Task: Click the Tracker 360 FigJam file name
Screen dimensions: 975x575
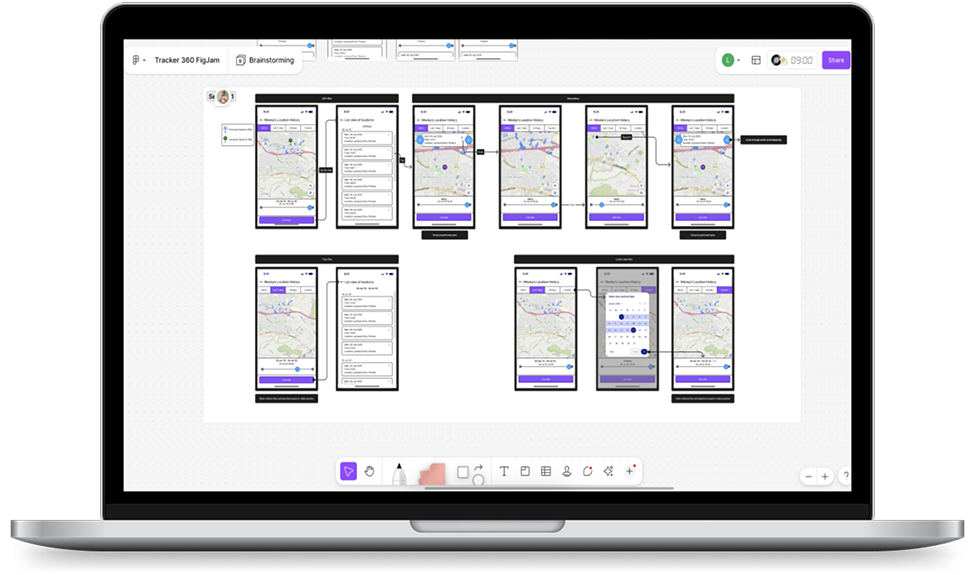Action: click(187, 60)
